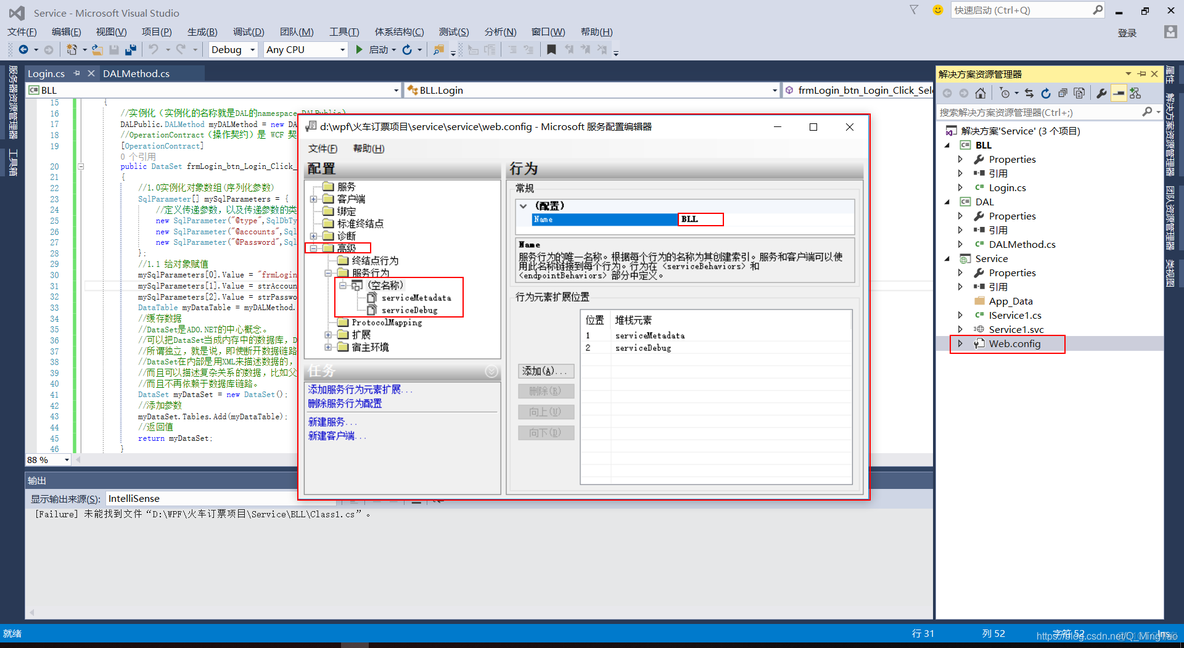This screenshot has width=1184, height=648.
Task: Open 帮助(H) menu in service config editor
Action: click(368, 148)
